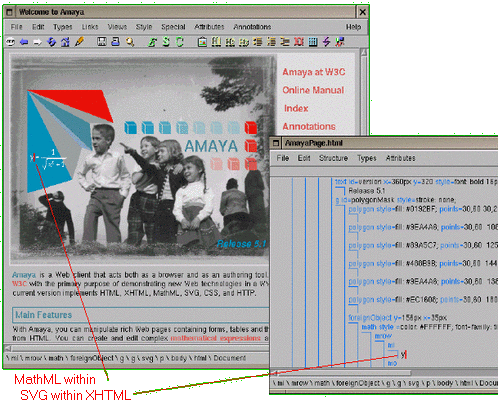Click the blue Amaya link in the paragraph
Viewport: 498px width, 402px height.
[x=24, y=275]
